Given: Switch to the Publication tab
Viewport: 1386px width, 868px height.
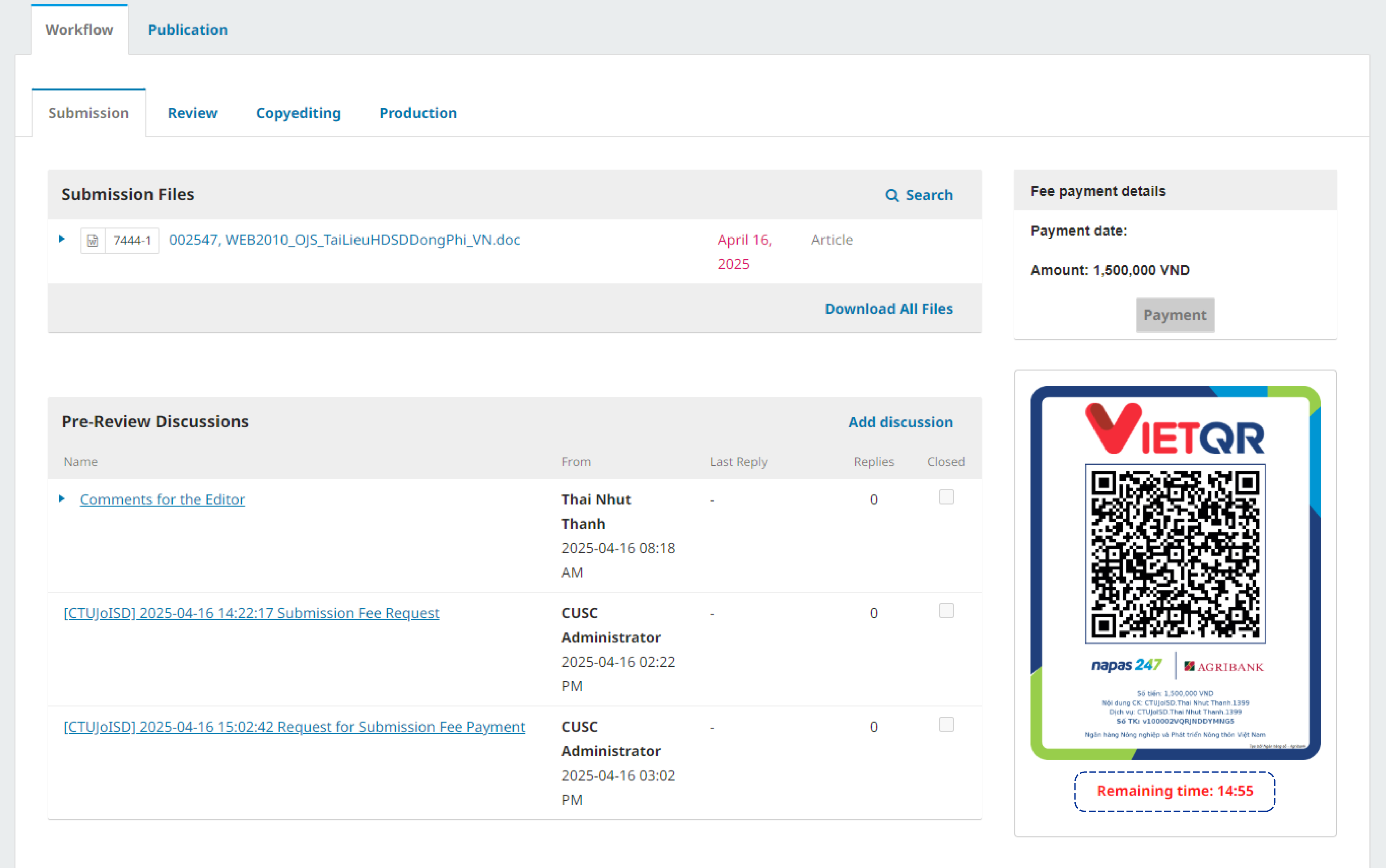Looking at the screenshot, I should point(188,29).
